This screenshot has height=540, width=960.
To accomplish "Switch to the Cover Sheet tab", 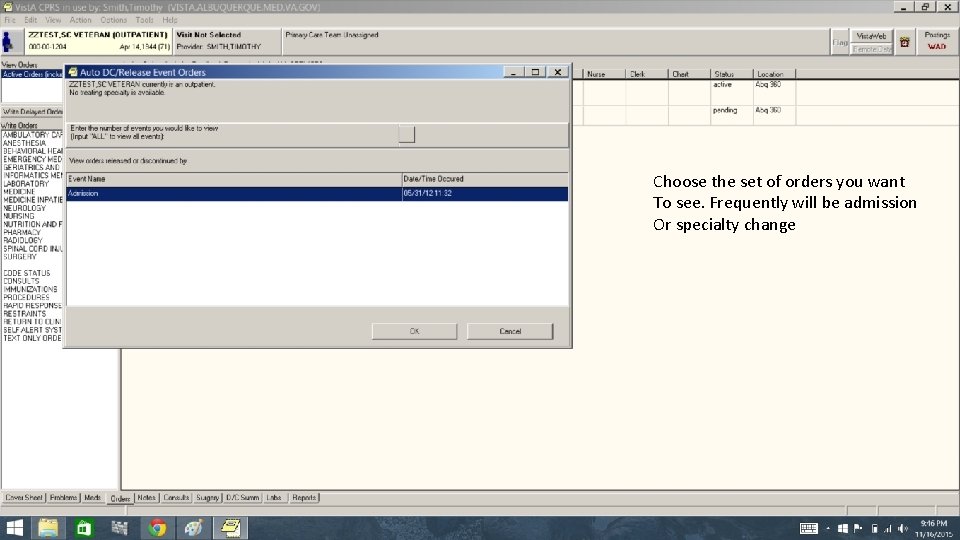I will (x=24, y=498).
